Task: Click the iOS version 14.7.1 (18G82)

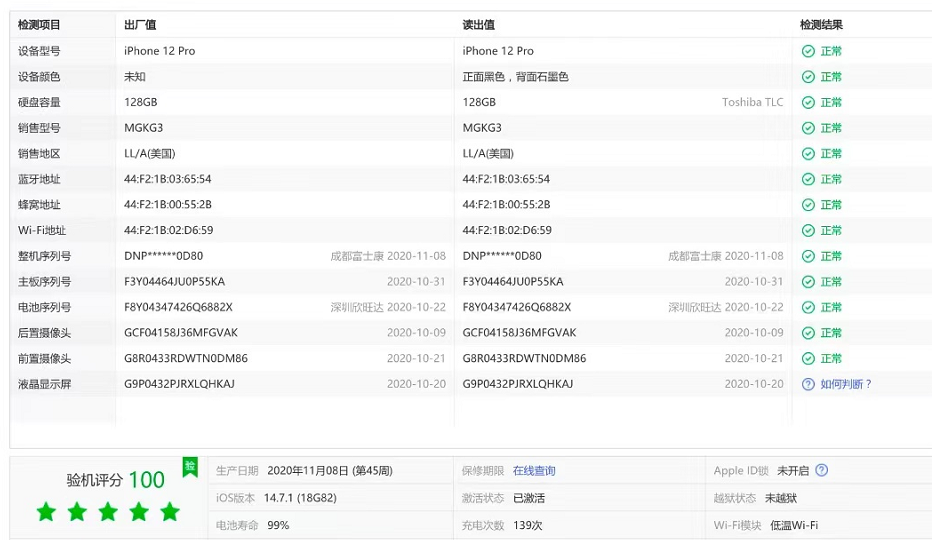Action: 300,498
